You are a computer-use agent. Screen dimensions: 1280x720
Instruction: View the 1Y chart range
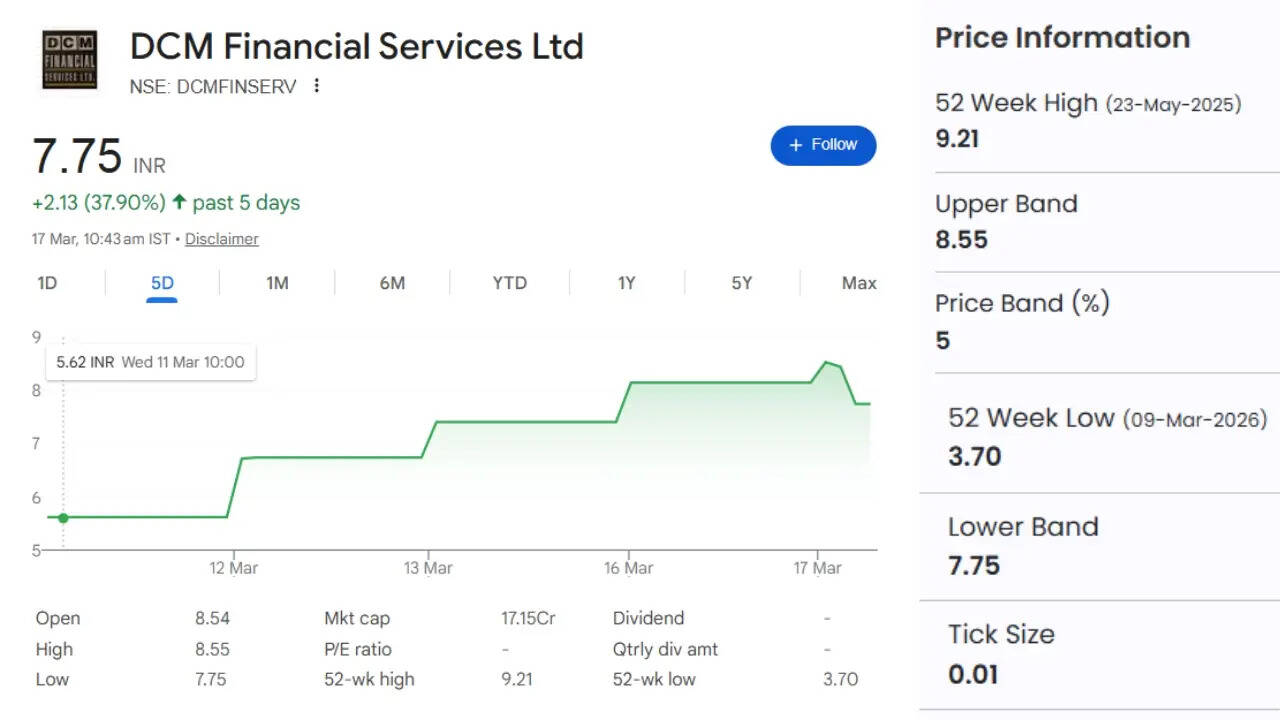(x=626, y=283)
